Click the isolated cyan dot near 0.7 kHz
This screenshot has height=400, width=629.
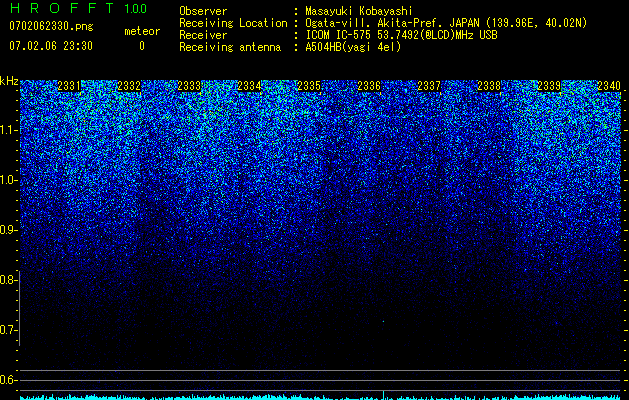[383, 321]
